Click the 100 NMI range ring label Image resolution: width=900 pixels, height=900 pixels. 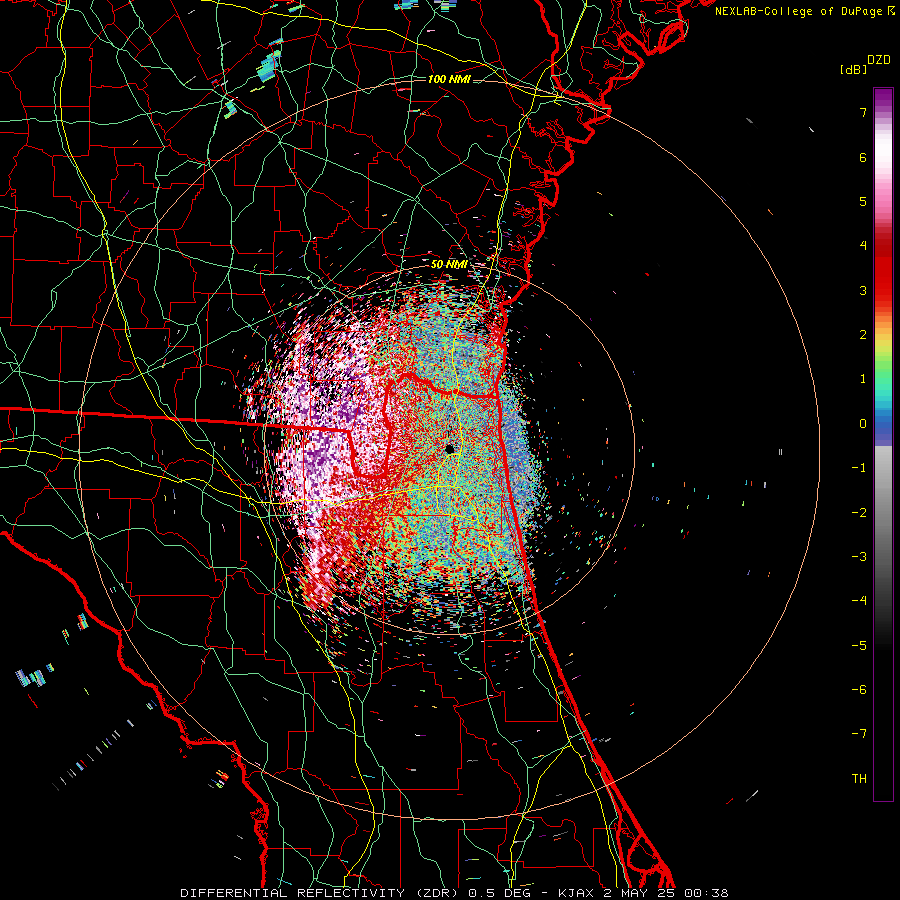(449, 79)
